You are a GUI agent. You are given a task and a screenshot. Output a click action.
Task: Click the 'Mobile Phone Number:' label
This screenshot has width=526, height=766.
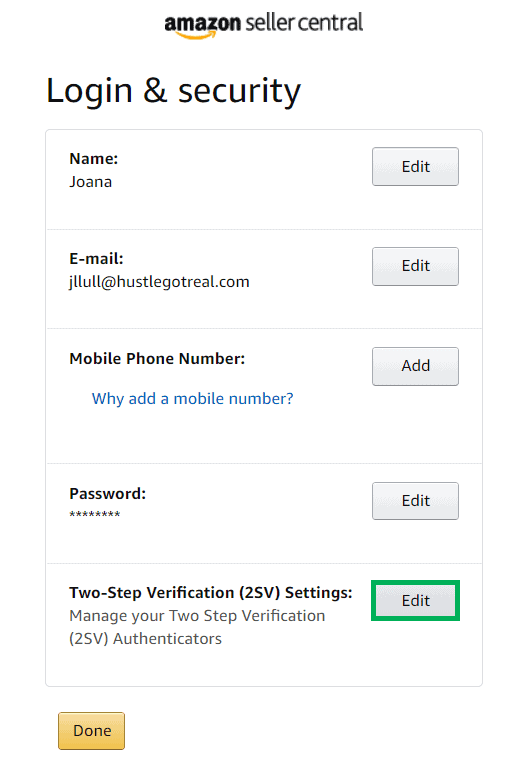point(157,359)
